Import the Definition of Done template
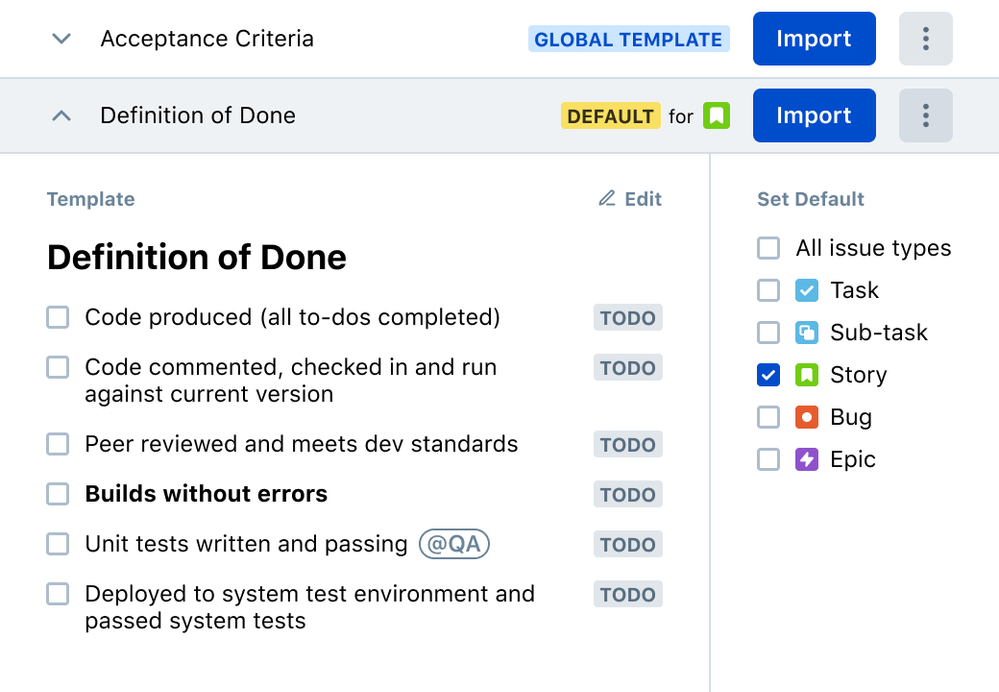The width and height of the screenshot is (999, 692). click(813, 115)
